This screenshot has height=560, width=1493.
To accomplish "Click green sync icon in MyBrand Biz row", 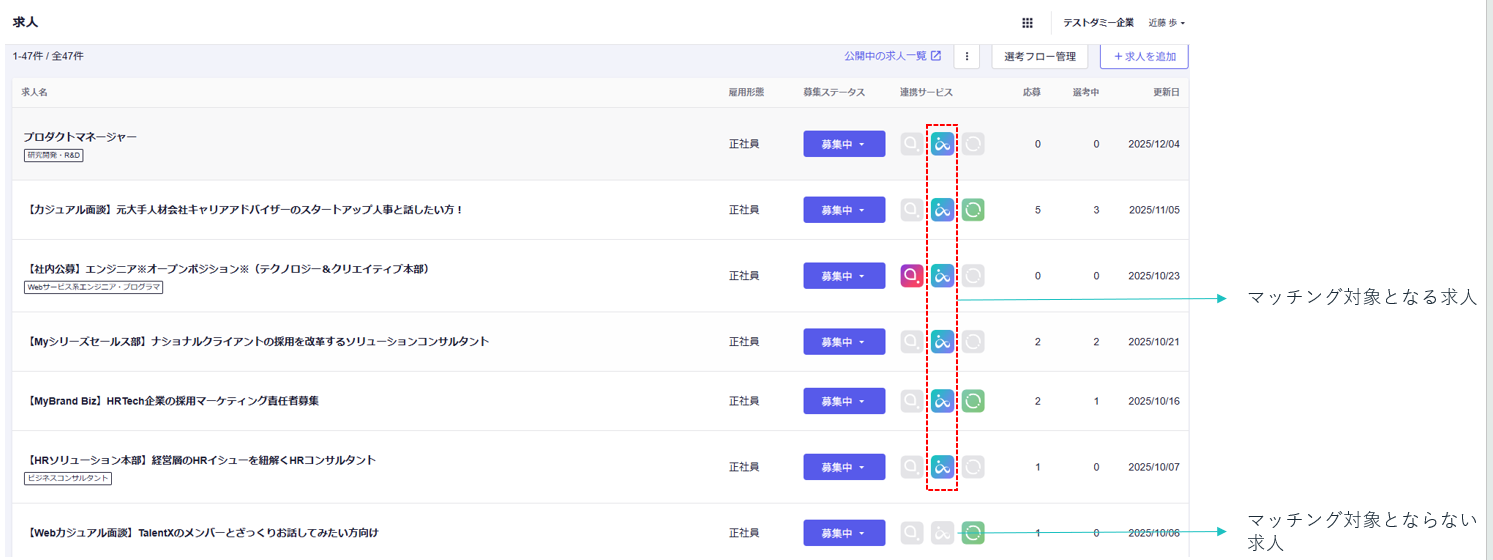I will [x=973, y=401].
